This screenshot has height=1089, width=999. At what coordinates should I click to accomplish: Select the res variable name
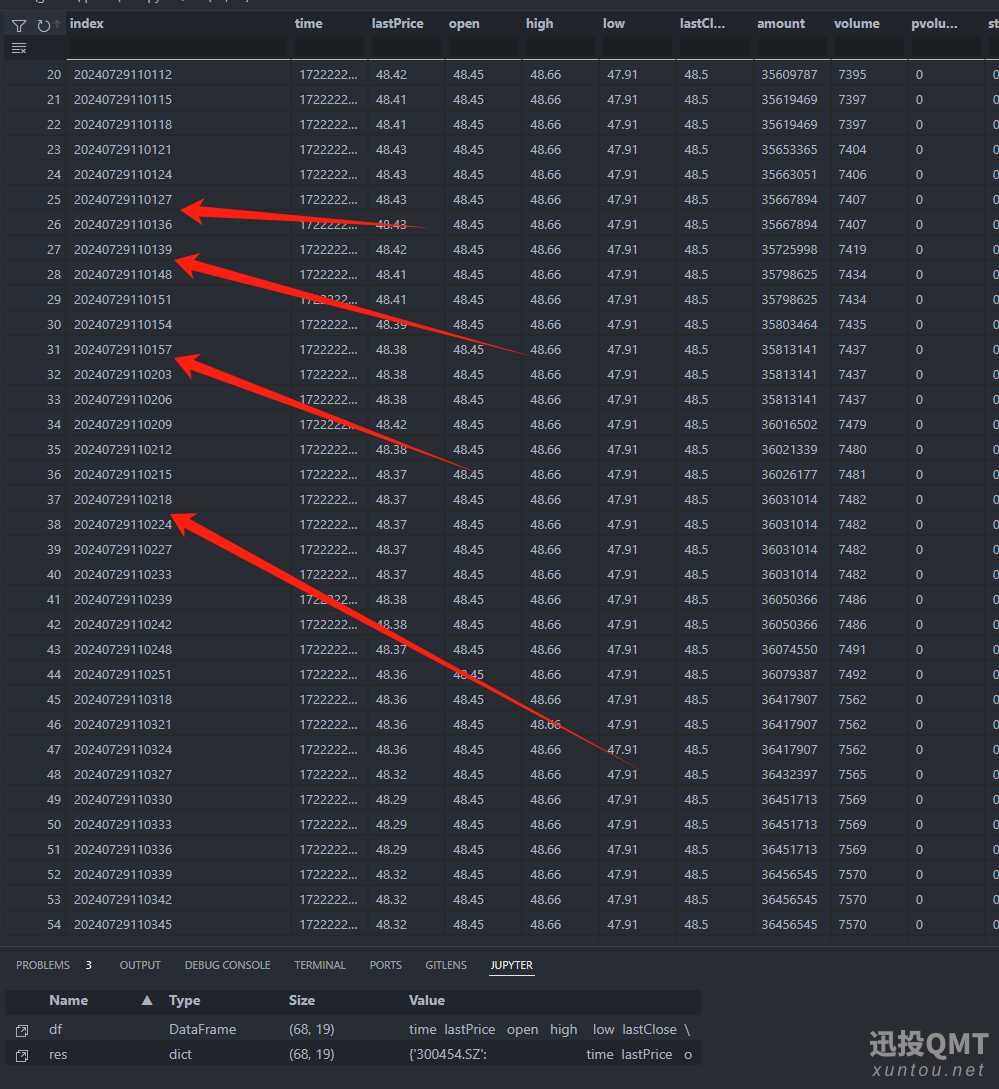pos(58,1054)
